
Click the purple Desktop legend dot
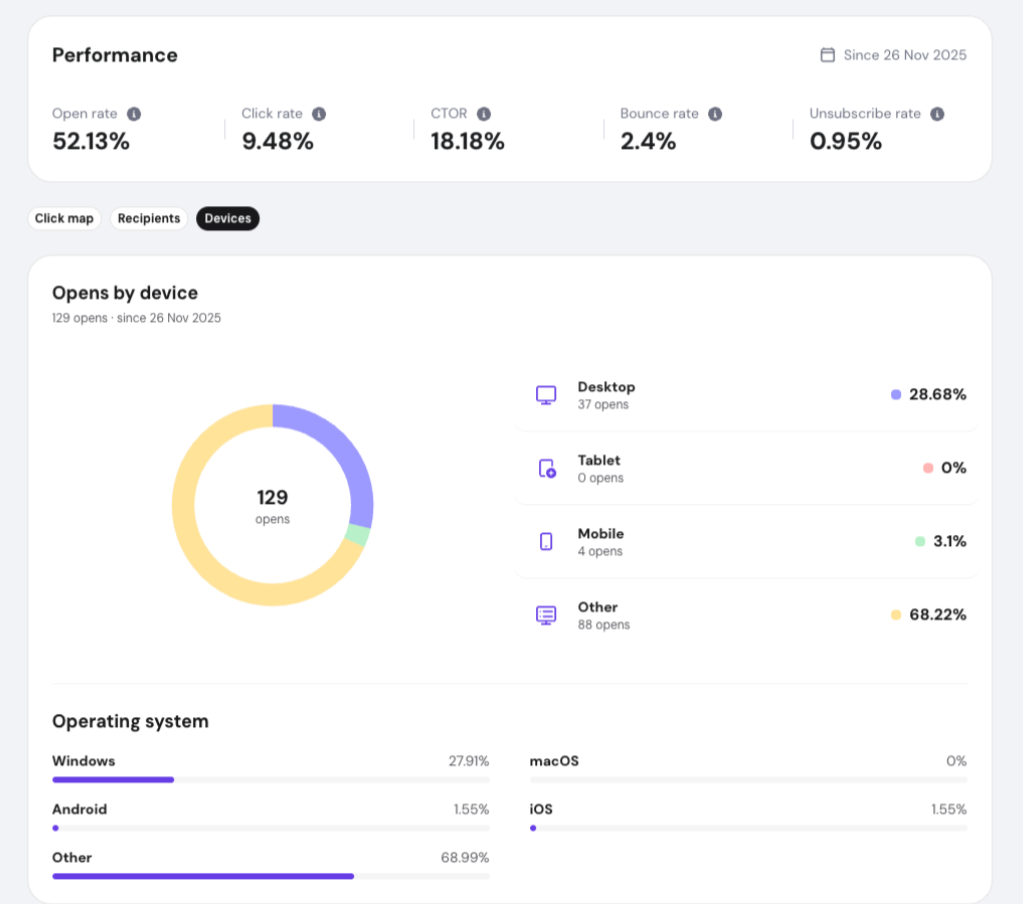896,395
